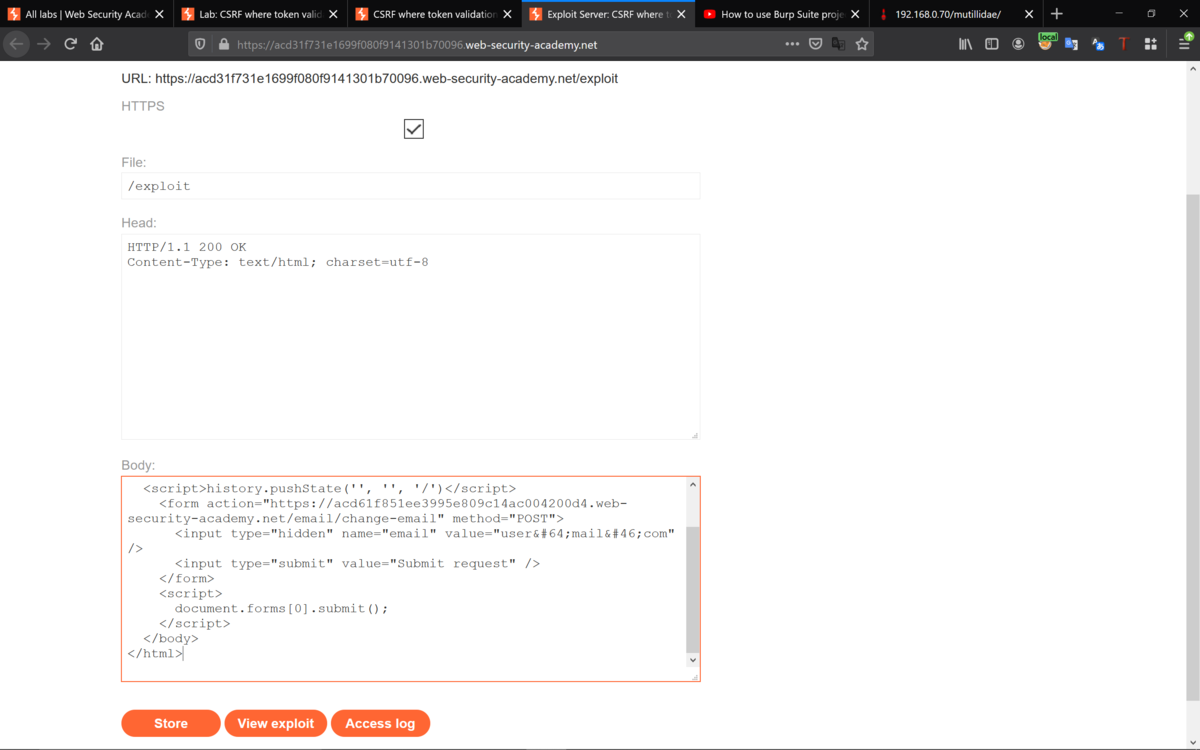
Task: Click the View exploit button
Action: tap(276, 723)
